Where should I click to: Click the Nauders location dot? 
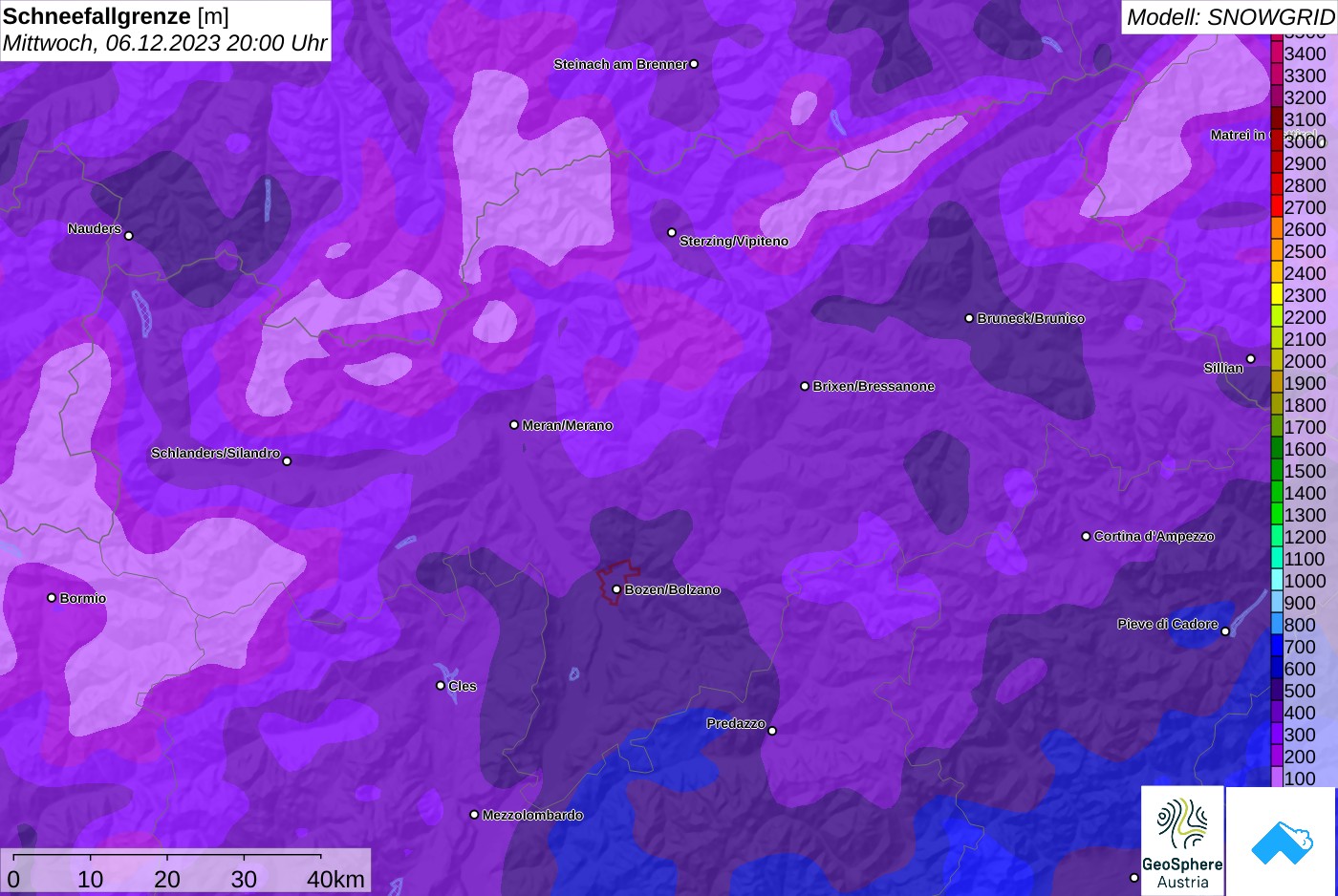click(x=129, y=235)
